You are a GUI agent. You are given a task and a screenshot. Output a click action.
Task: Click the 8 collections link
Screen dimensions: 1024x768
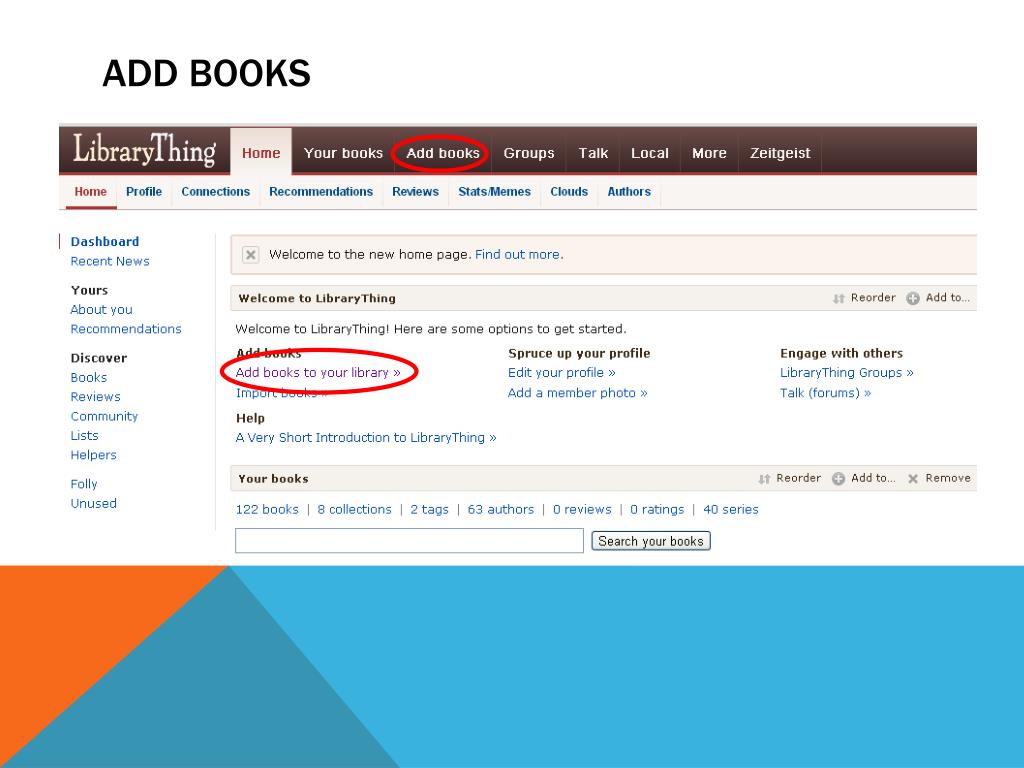click(x=355, y=509)
